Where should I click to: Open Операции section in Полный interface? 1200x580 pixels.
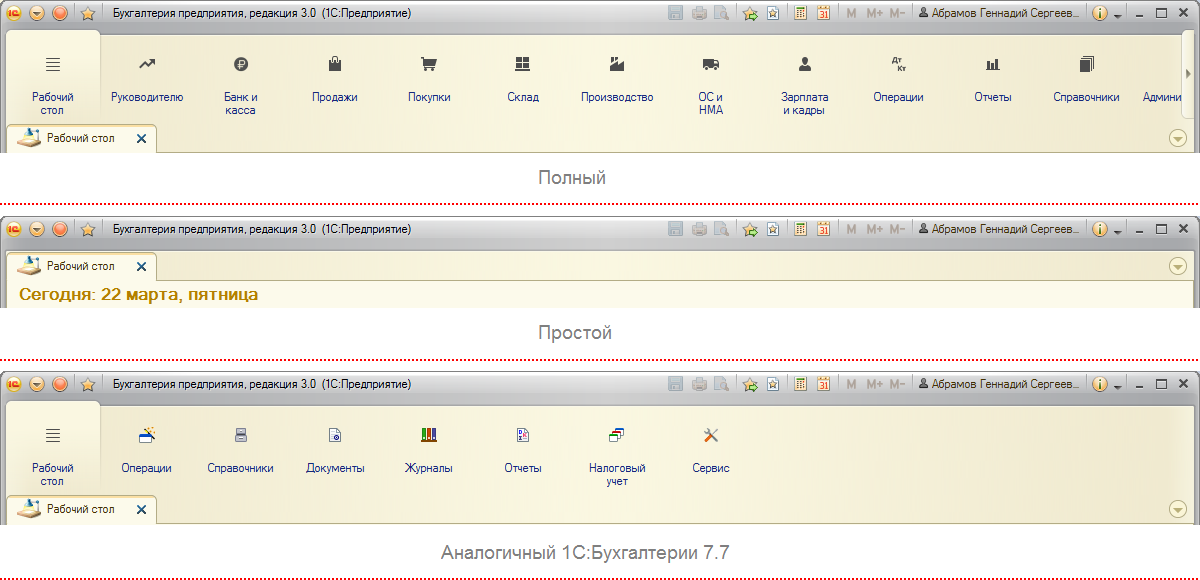898,80
